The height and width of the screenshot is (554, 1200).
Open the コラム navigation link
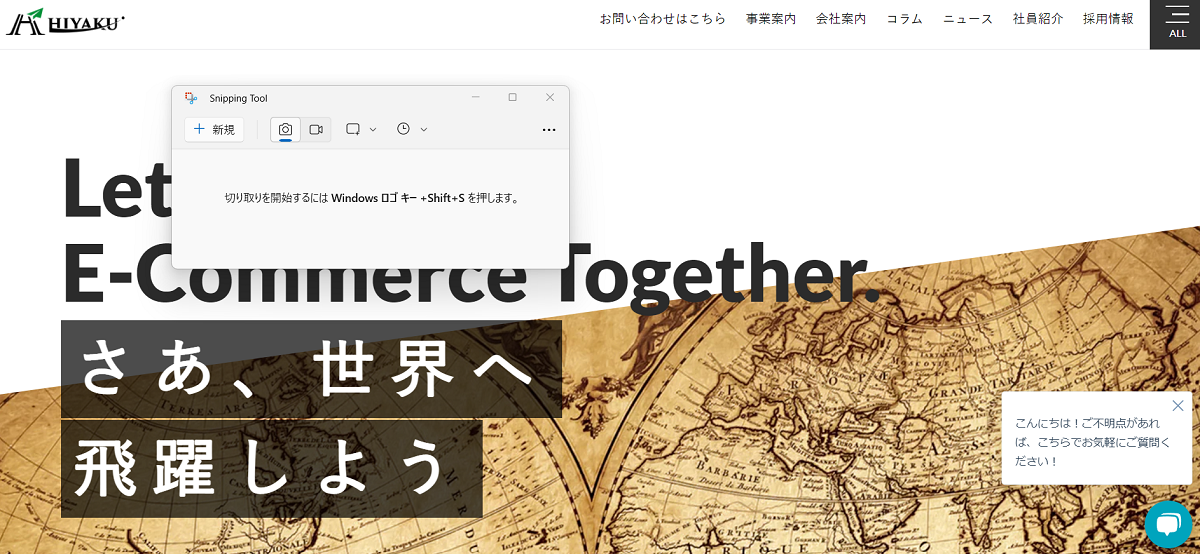(x=904, y=19)
